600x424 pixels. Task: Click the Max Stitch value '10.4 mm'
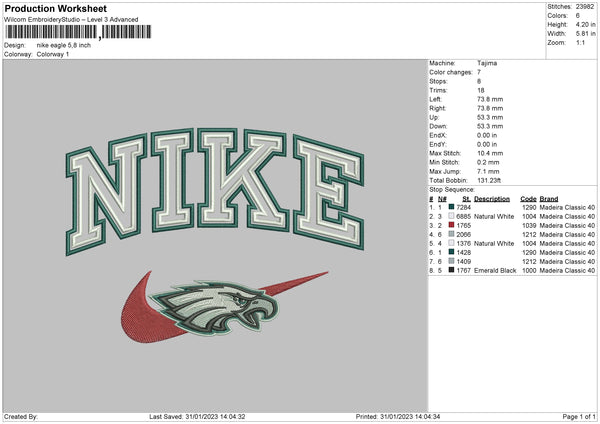490,153
